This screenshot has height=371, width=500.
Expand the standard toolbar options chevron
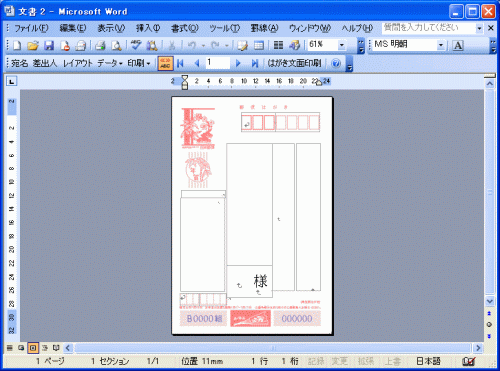click(x=361, y=46)
